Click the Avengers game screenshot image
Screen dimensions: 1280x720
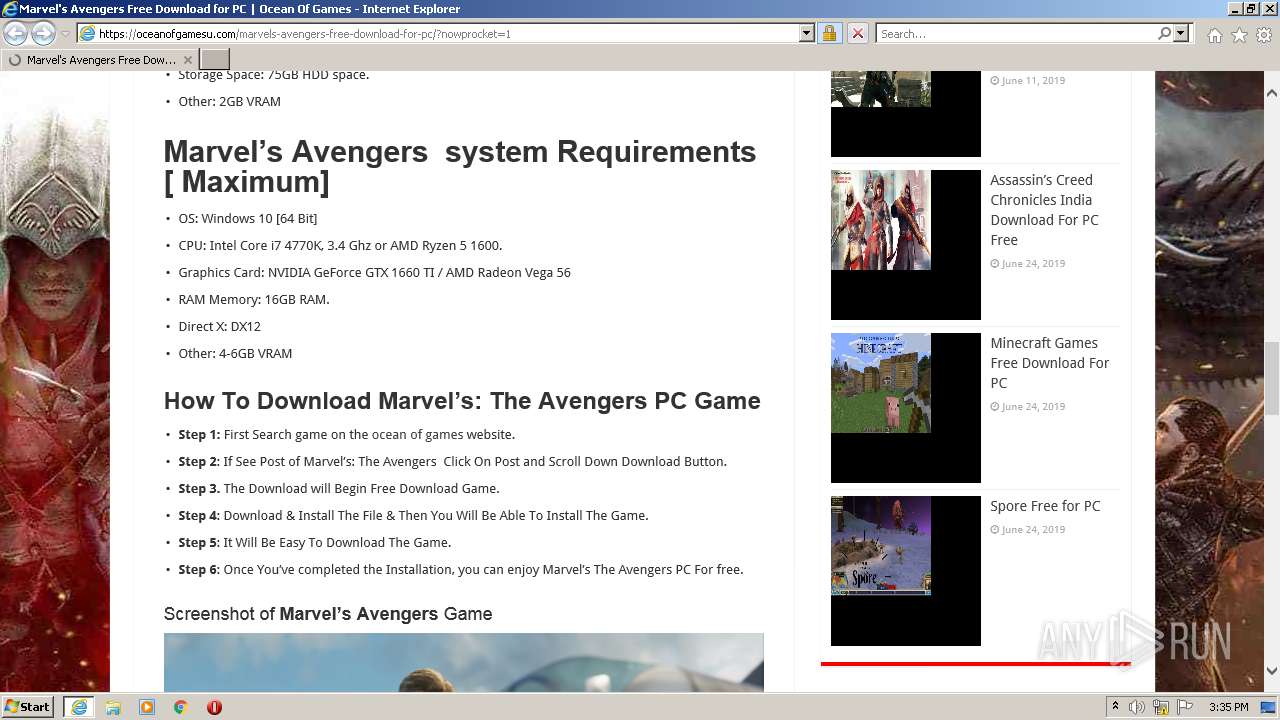click(463, 662)
